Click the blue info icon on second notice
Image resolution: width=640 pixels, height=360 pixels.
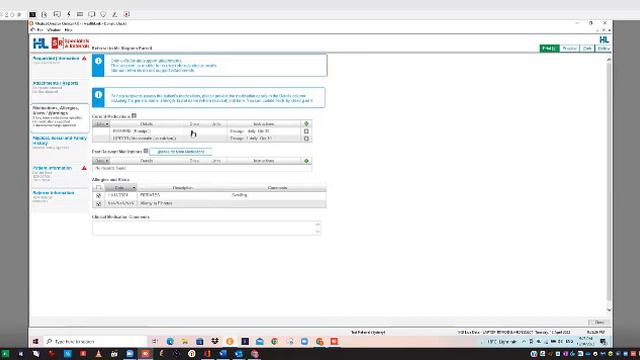point(98,95)
